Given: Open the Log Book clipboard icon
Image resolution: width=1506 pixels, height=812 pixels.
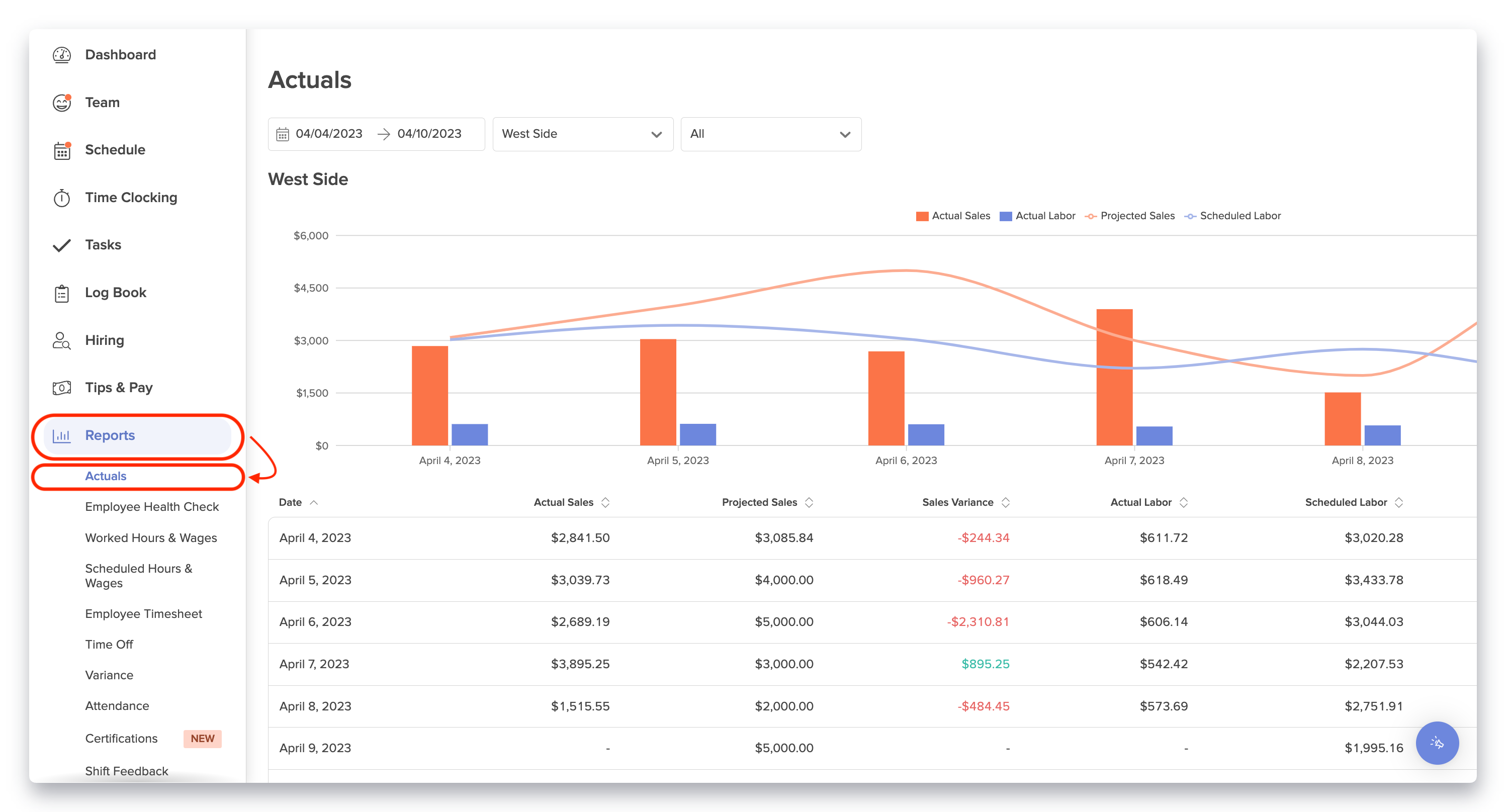Looking at the screenshot, I should [61, 293].
